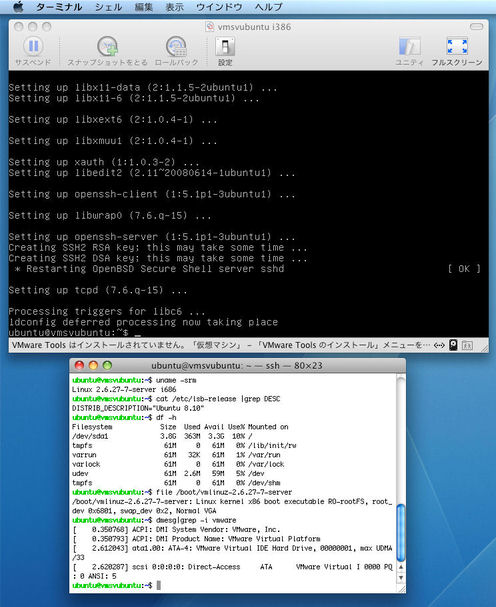Click the ssh Terminal window title bar text
Image resolution: width=496 pixels, height=607 pixels.
[x=237, y=365]
